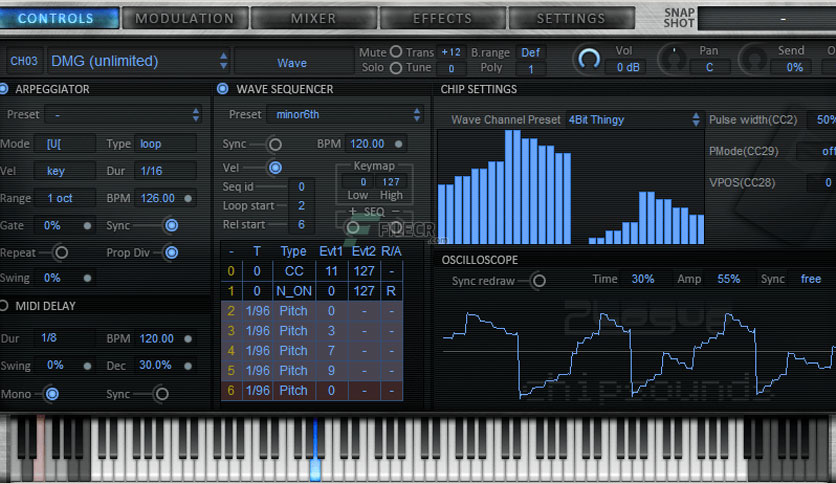Click the Trans +12 value

451,52
